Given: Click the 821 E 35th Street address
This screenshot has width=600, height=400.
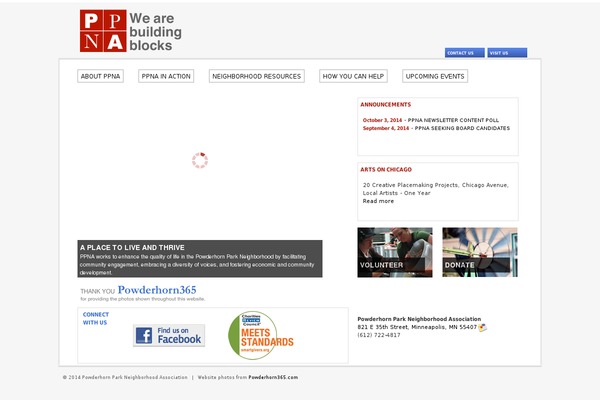Looking at the screenshot, I should 417,327.
